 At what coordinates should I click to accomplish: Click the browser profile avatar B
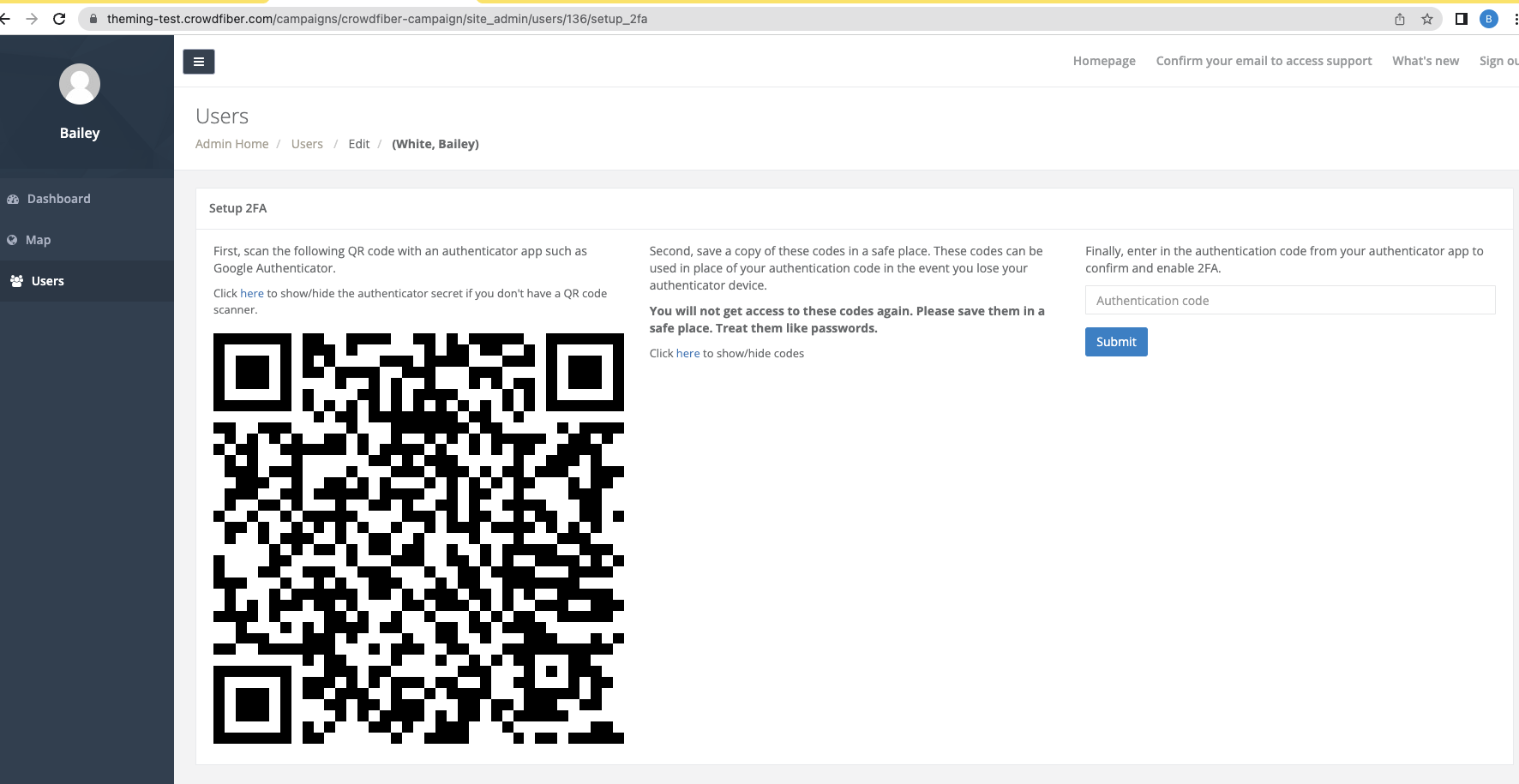coord(1489,18)
